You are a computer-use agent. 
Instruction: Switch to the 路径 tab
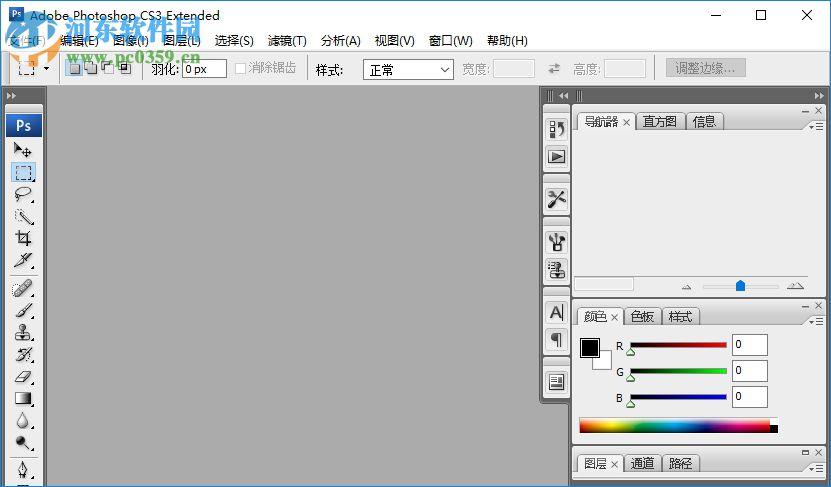(x=680, y=464)
